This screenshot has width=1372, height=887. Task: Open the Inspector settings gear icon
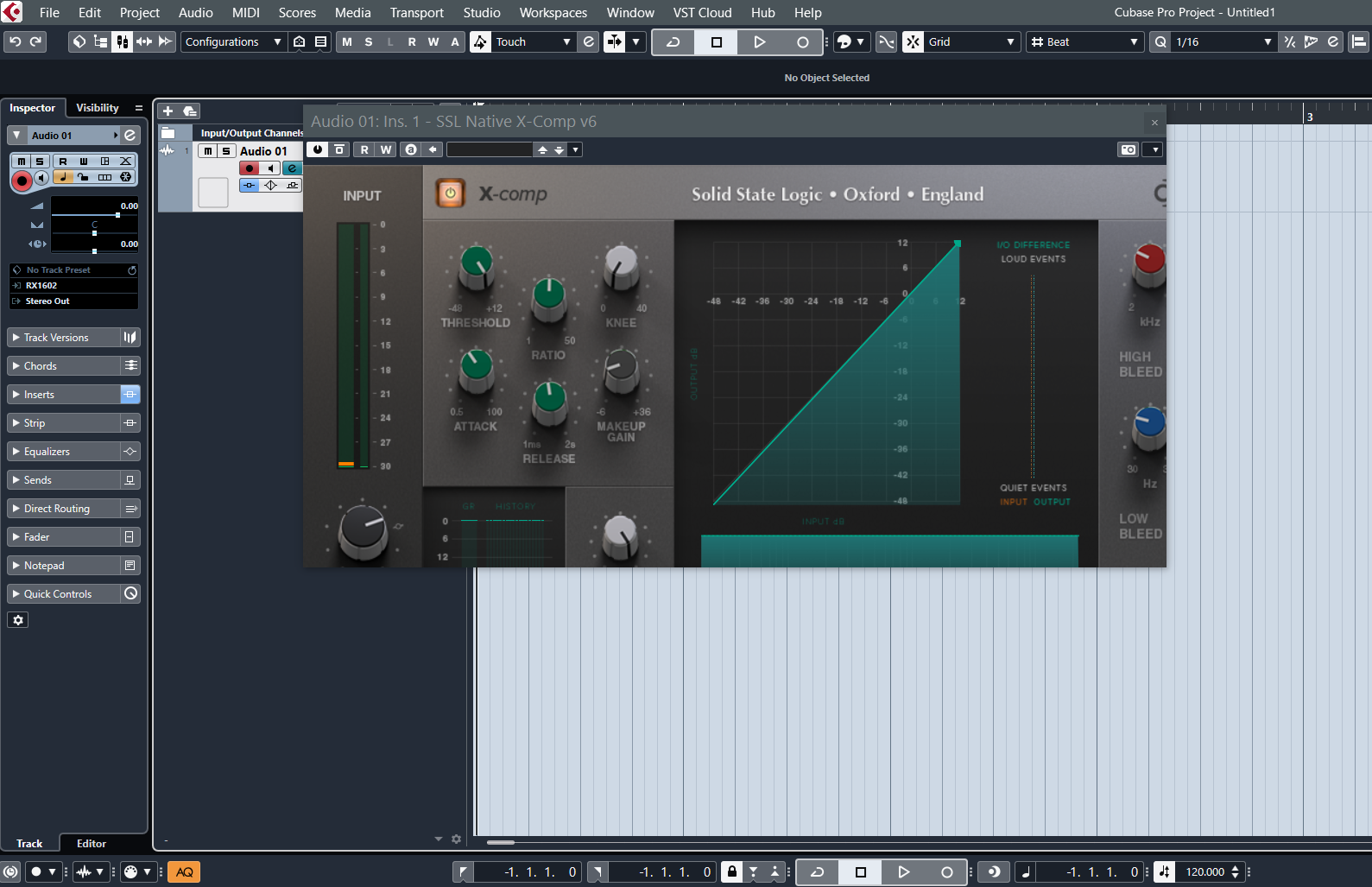[x=18, y=620]
